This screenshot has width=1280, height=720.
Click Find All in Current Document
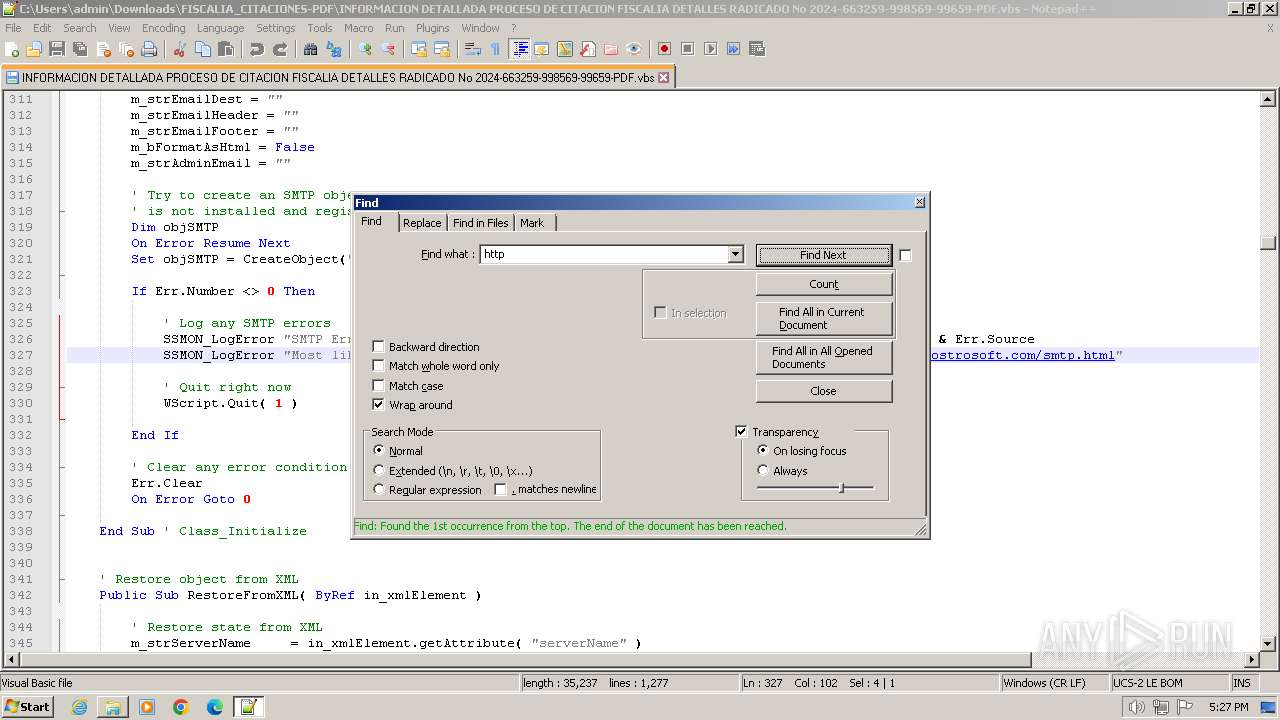tap(823, 318)
